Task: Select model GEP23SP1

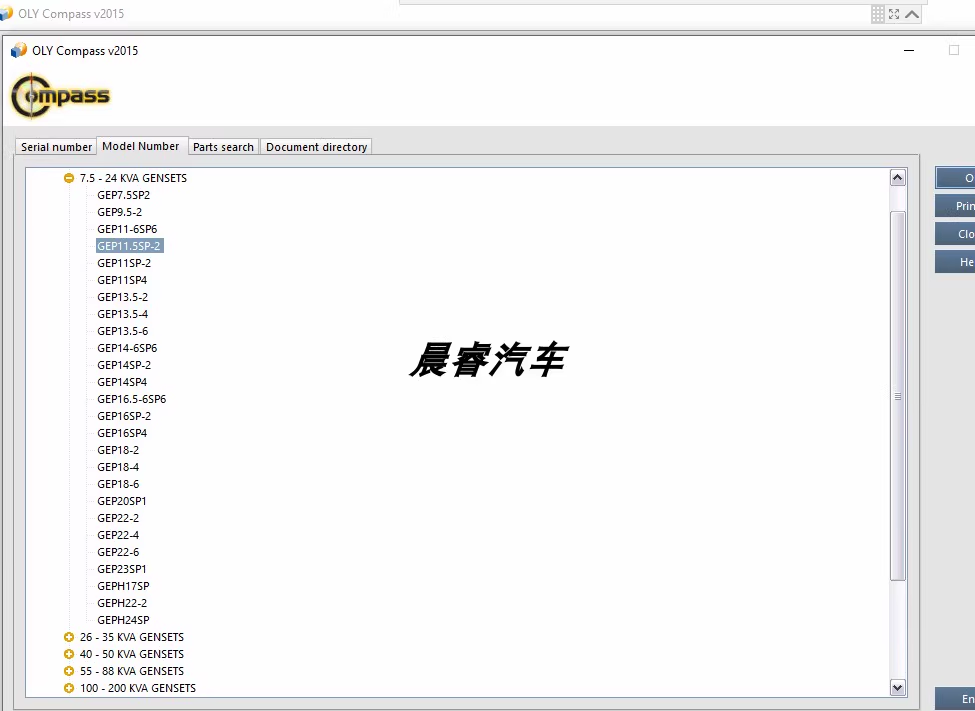Action: coord(122,569)
